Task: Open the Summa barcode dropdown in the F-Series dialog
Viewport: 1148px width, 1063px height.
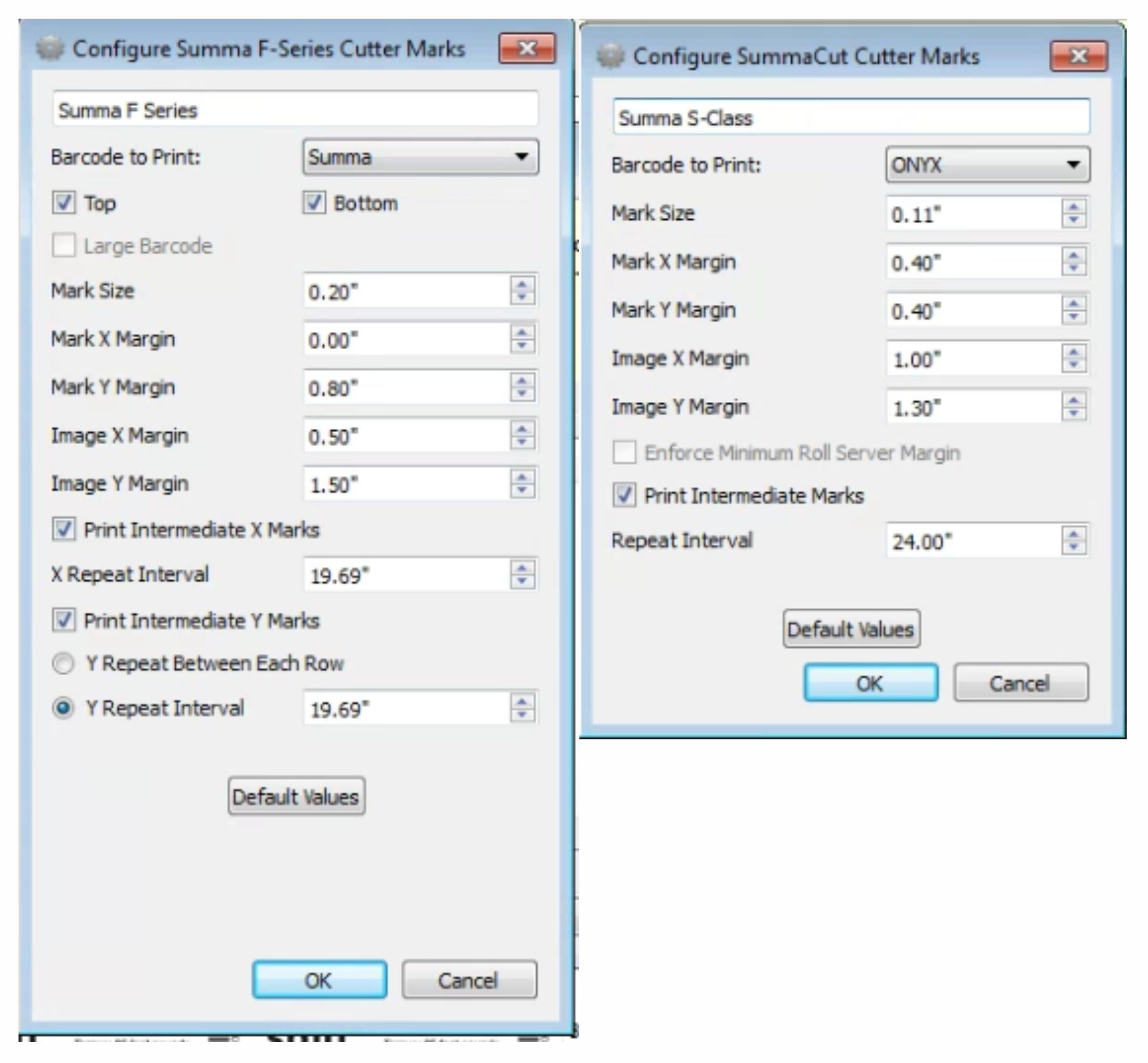Action: [x=420, y=157]
